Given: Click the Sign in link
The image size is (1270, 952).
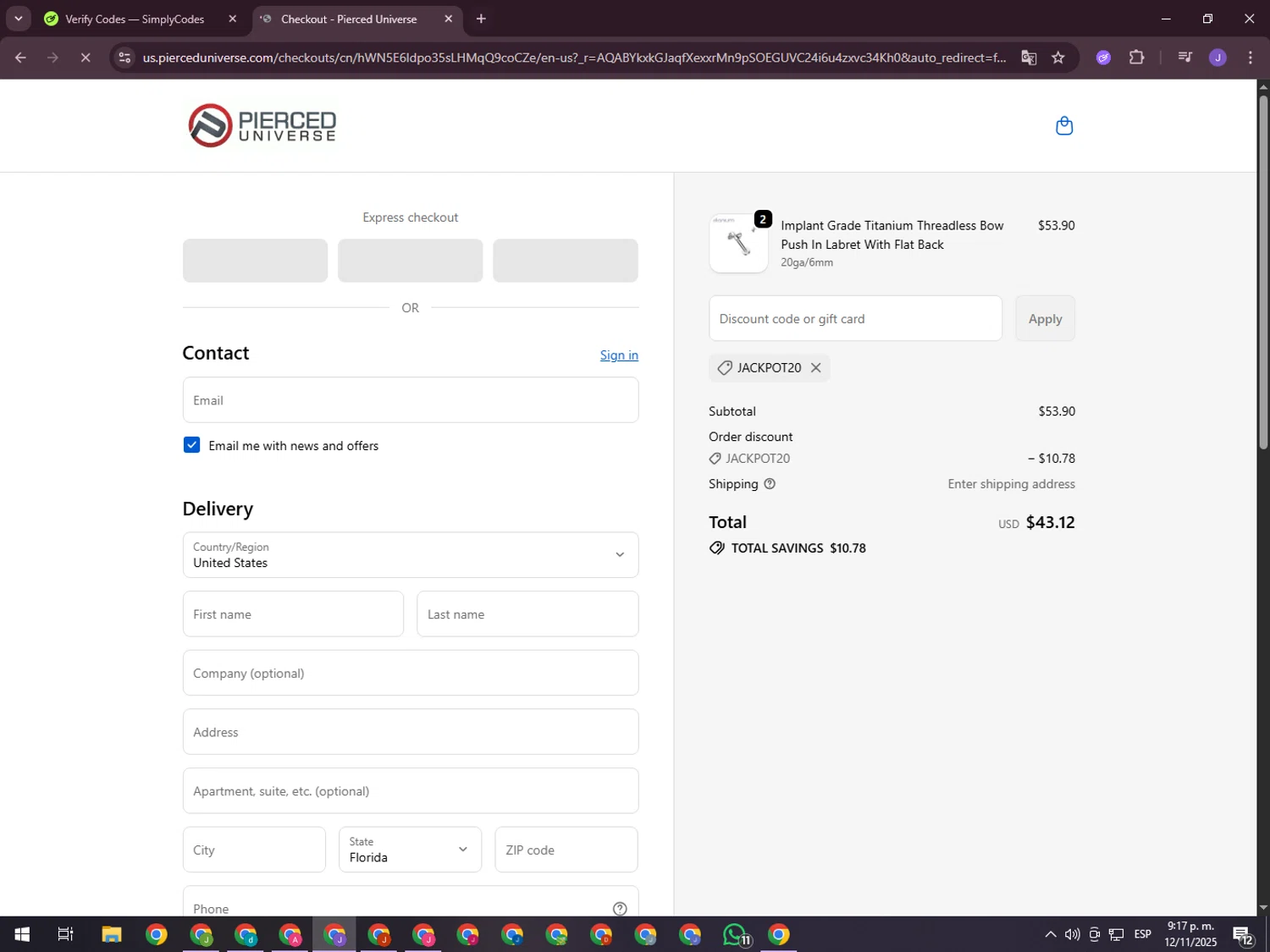Looking at the screenshot, I should [x=619, y=355].
